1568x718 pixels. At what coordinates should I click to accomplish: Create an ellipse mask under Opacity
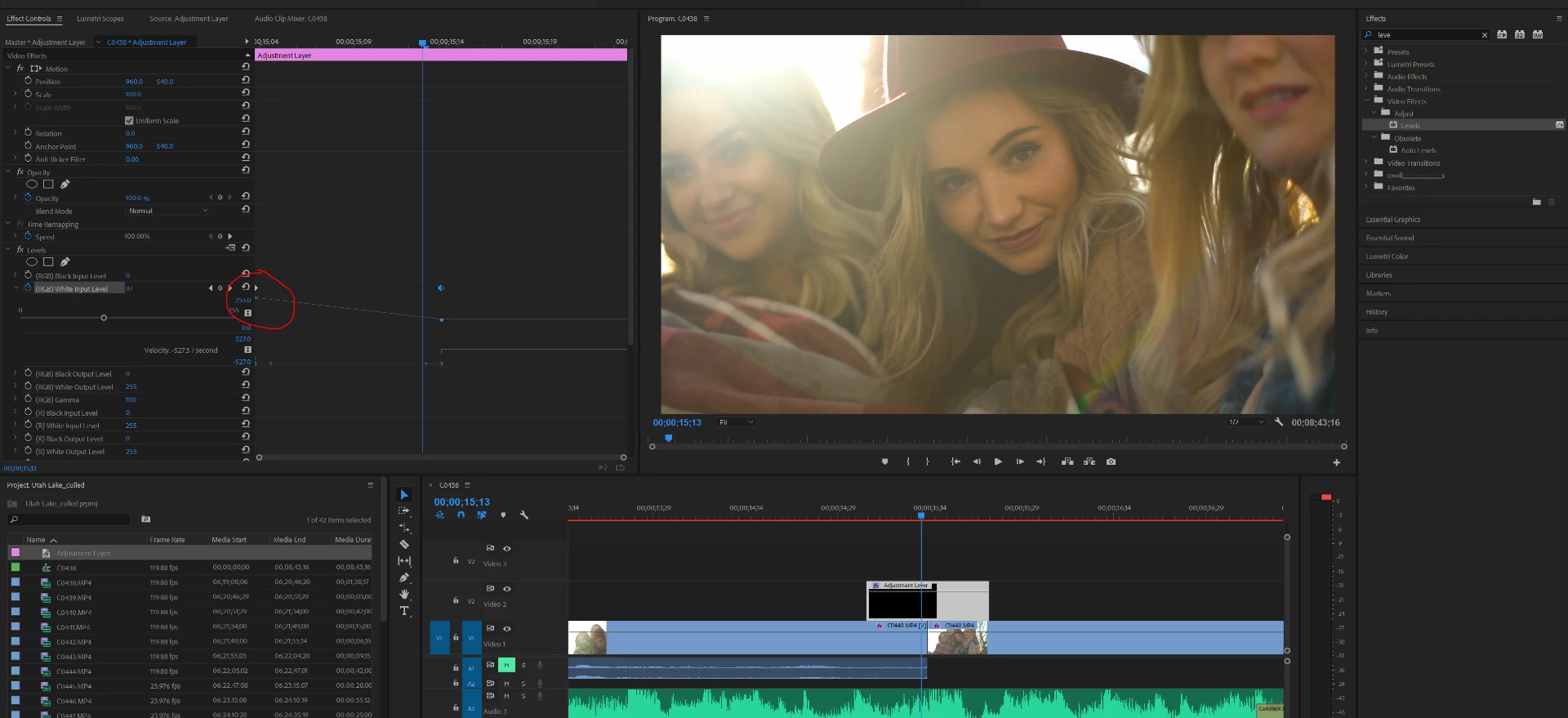(32, 185)
